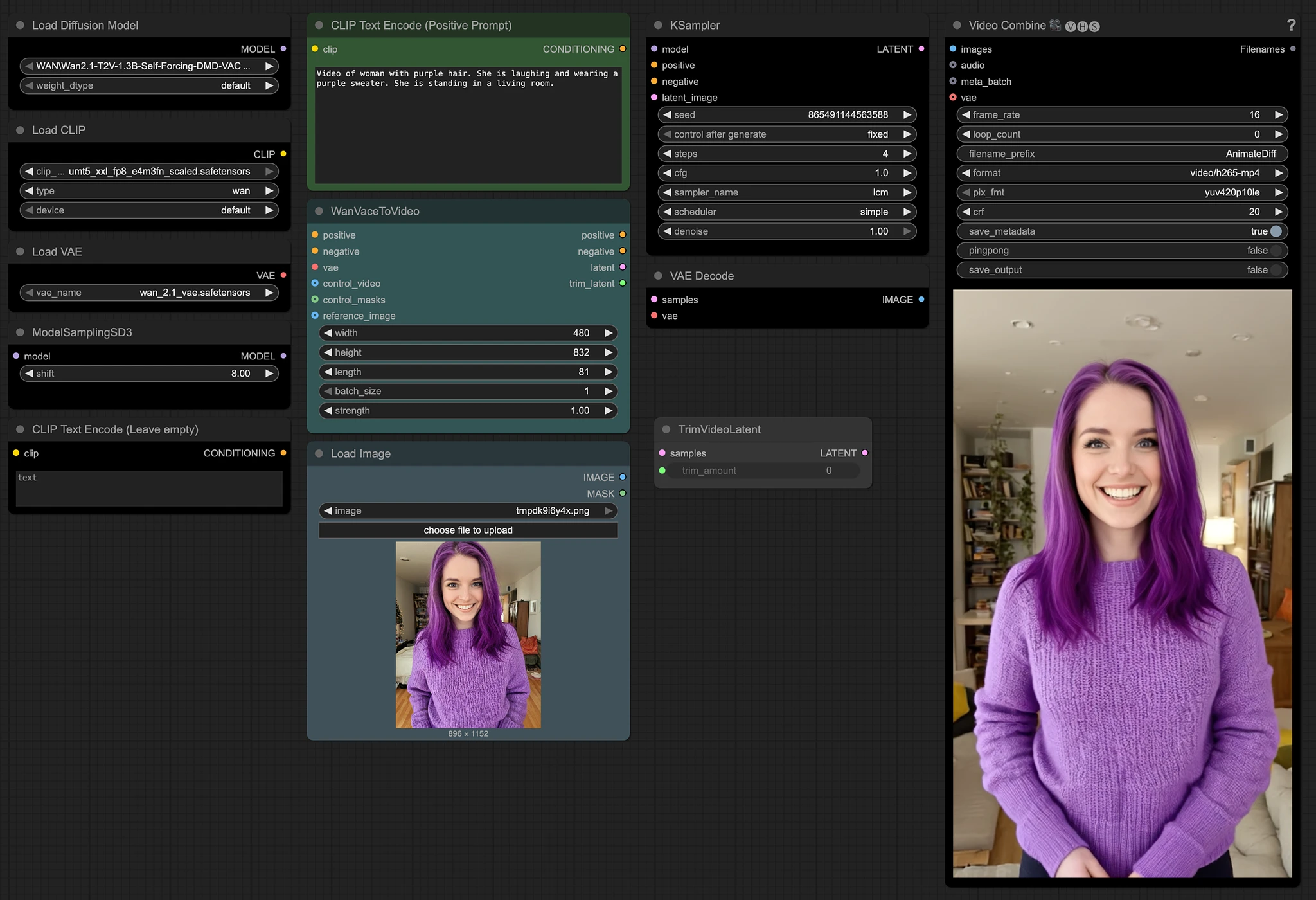Click Load Image IMAGE output connector

tap(622, 477)
